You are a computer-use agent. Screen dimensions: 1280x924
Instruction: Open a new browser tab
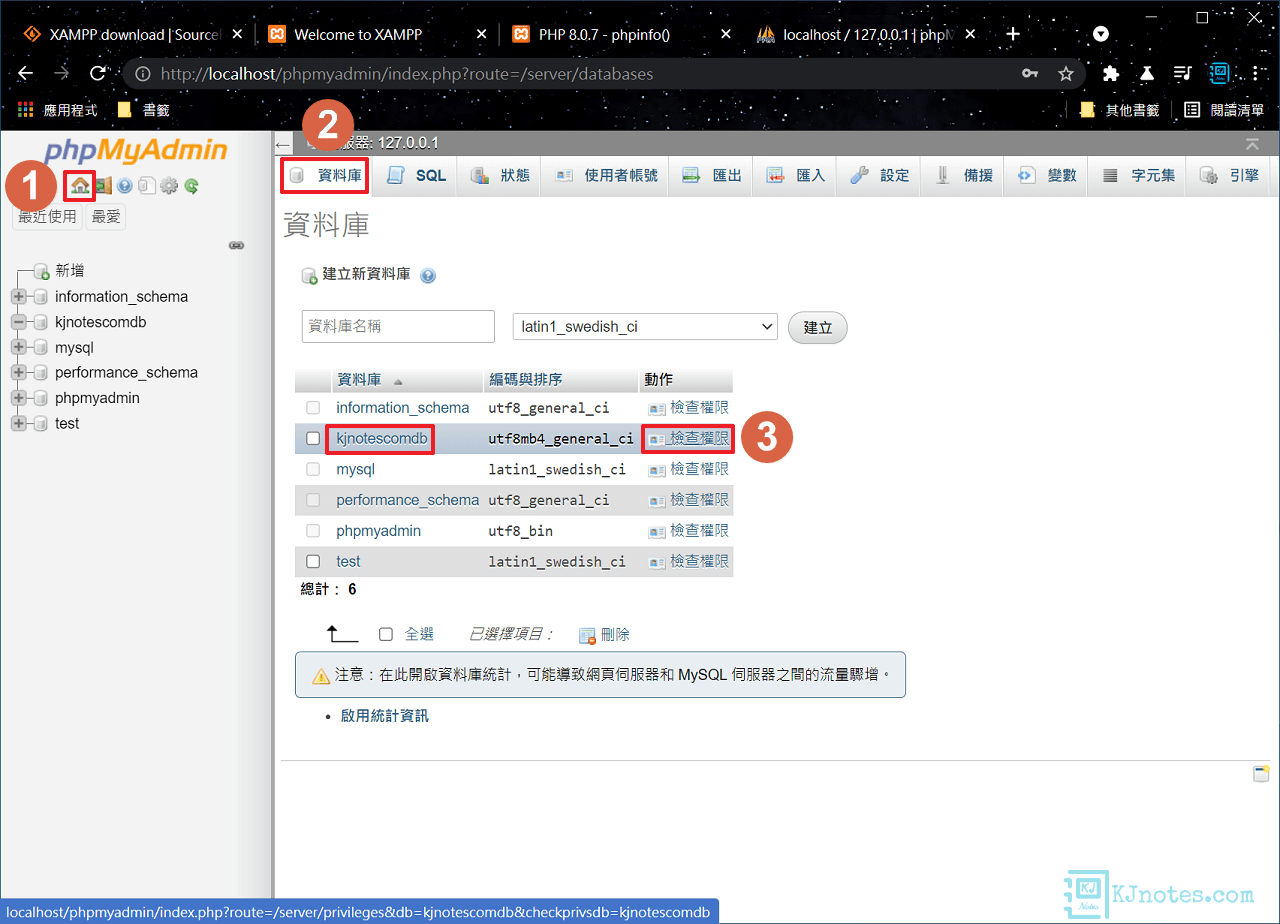[x=1013, y=34]
